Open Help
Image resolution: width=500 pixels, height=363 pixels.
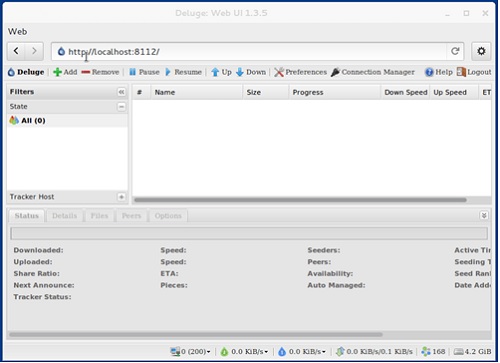(439, 72)
